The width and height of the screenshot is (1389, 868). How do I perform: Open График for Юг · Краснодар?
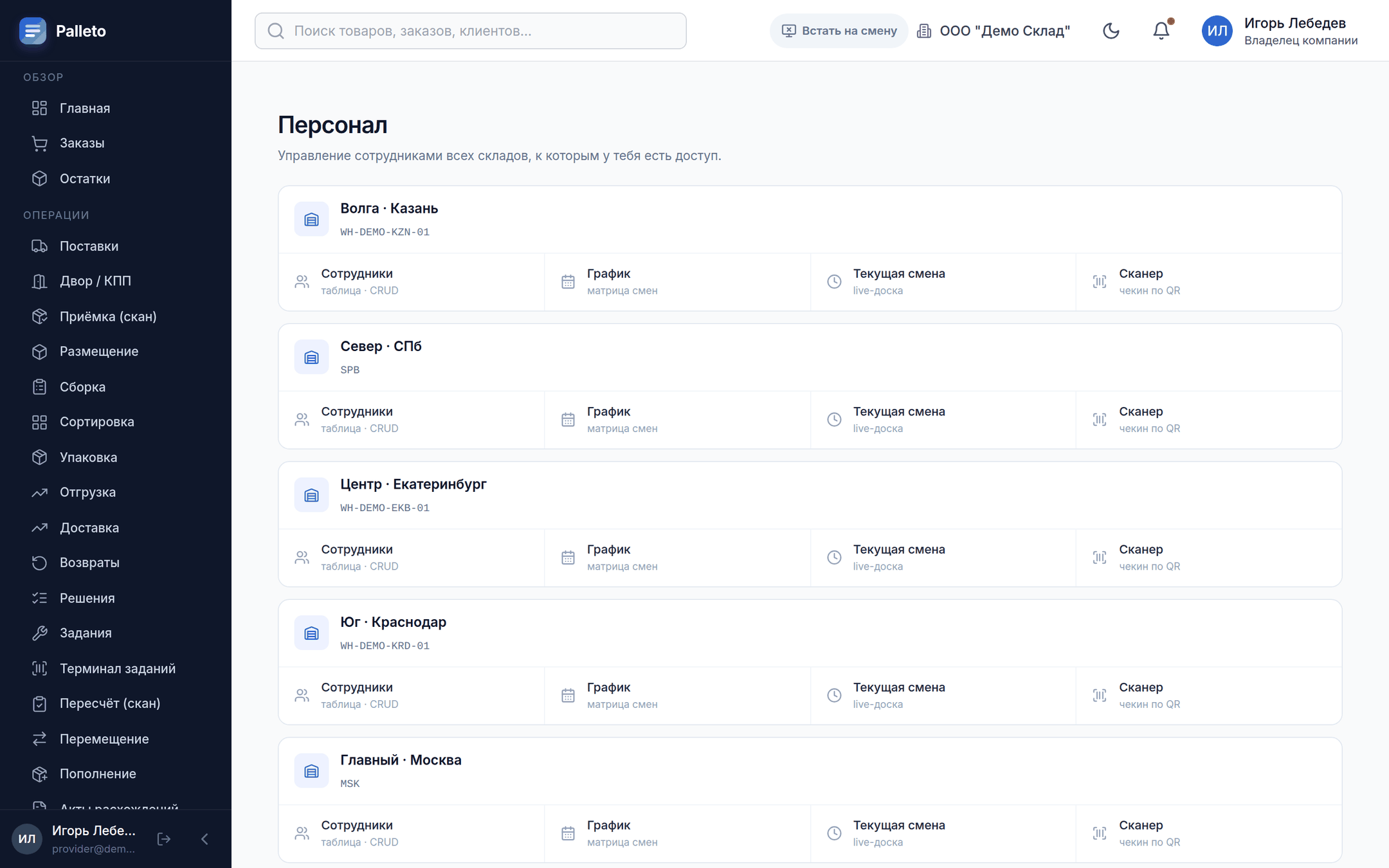(677, 696)
